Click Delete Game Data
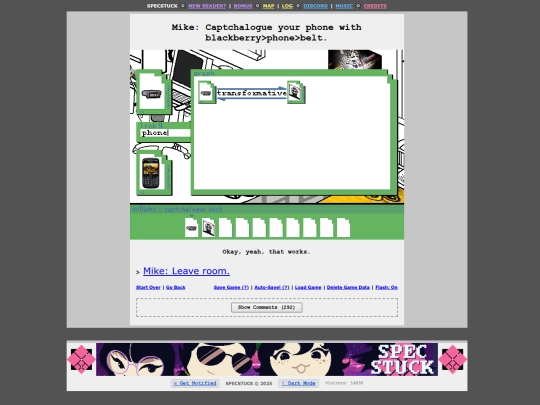Screen dimensions: 540x405 coord(348,287)
